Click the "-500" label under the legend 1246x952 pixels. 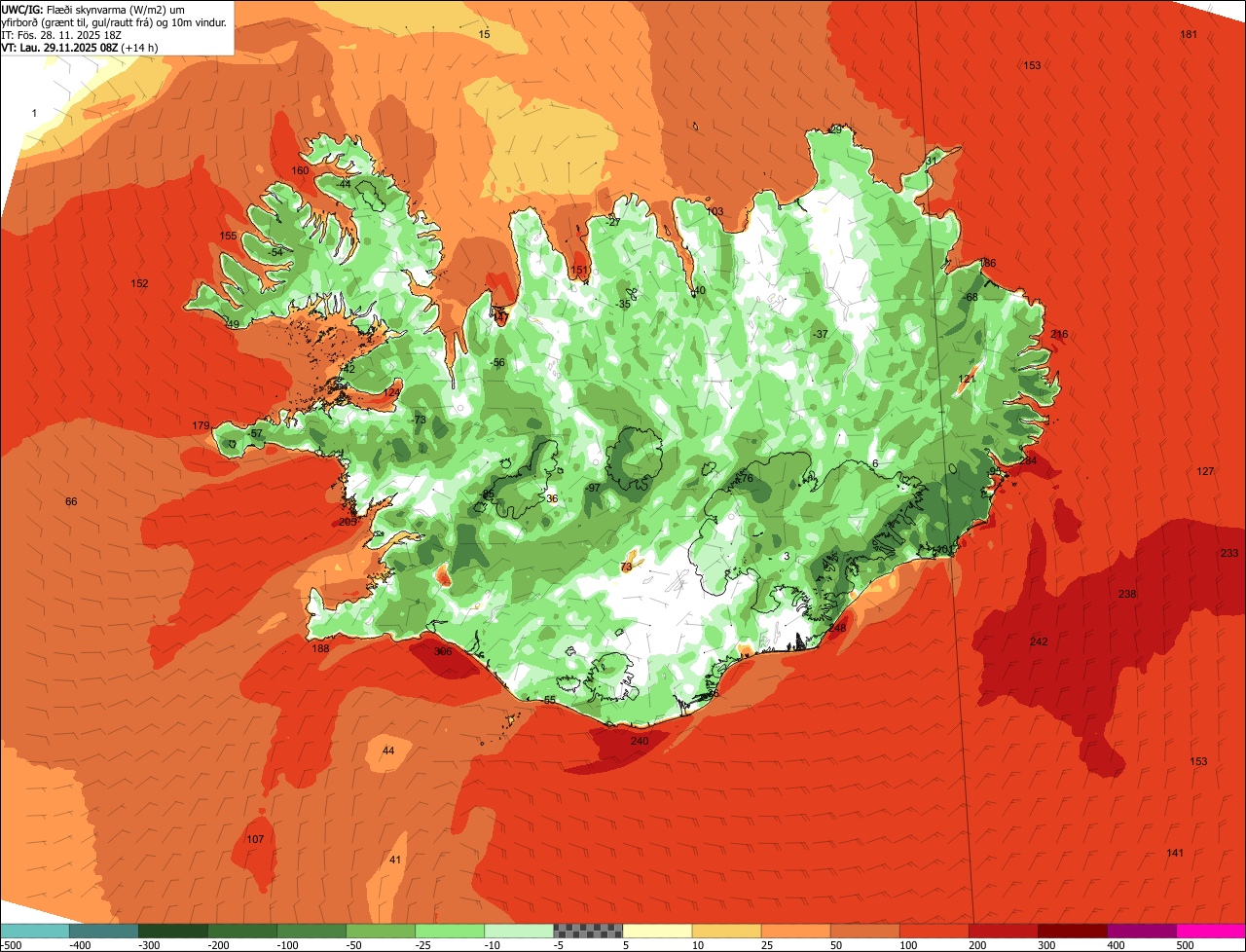coord(12,945)
